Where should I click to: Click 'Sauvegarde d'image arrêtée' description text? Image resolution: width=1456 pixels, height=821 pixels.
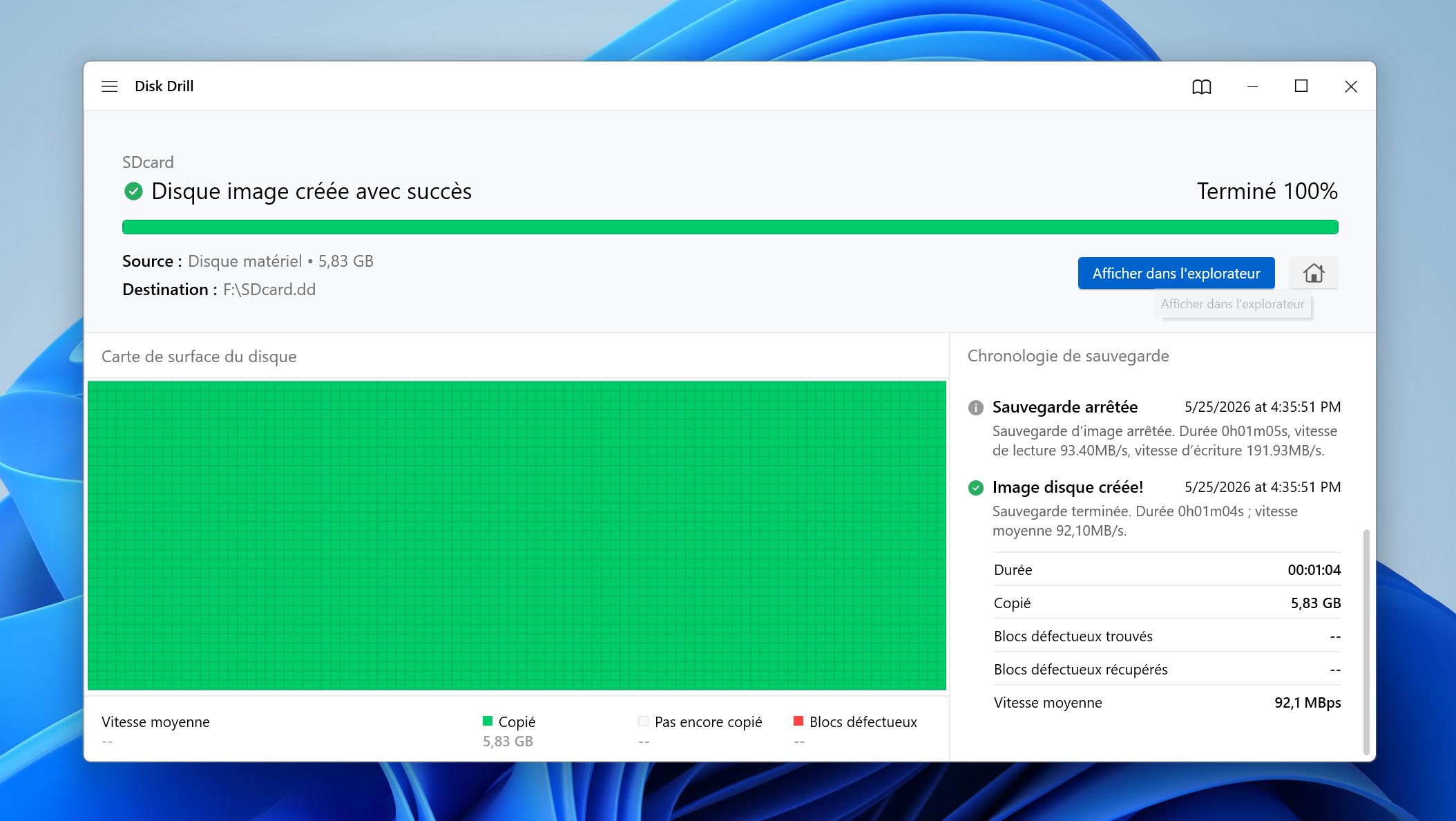tap(1164, 441)
